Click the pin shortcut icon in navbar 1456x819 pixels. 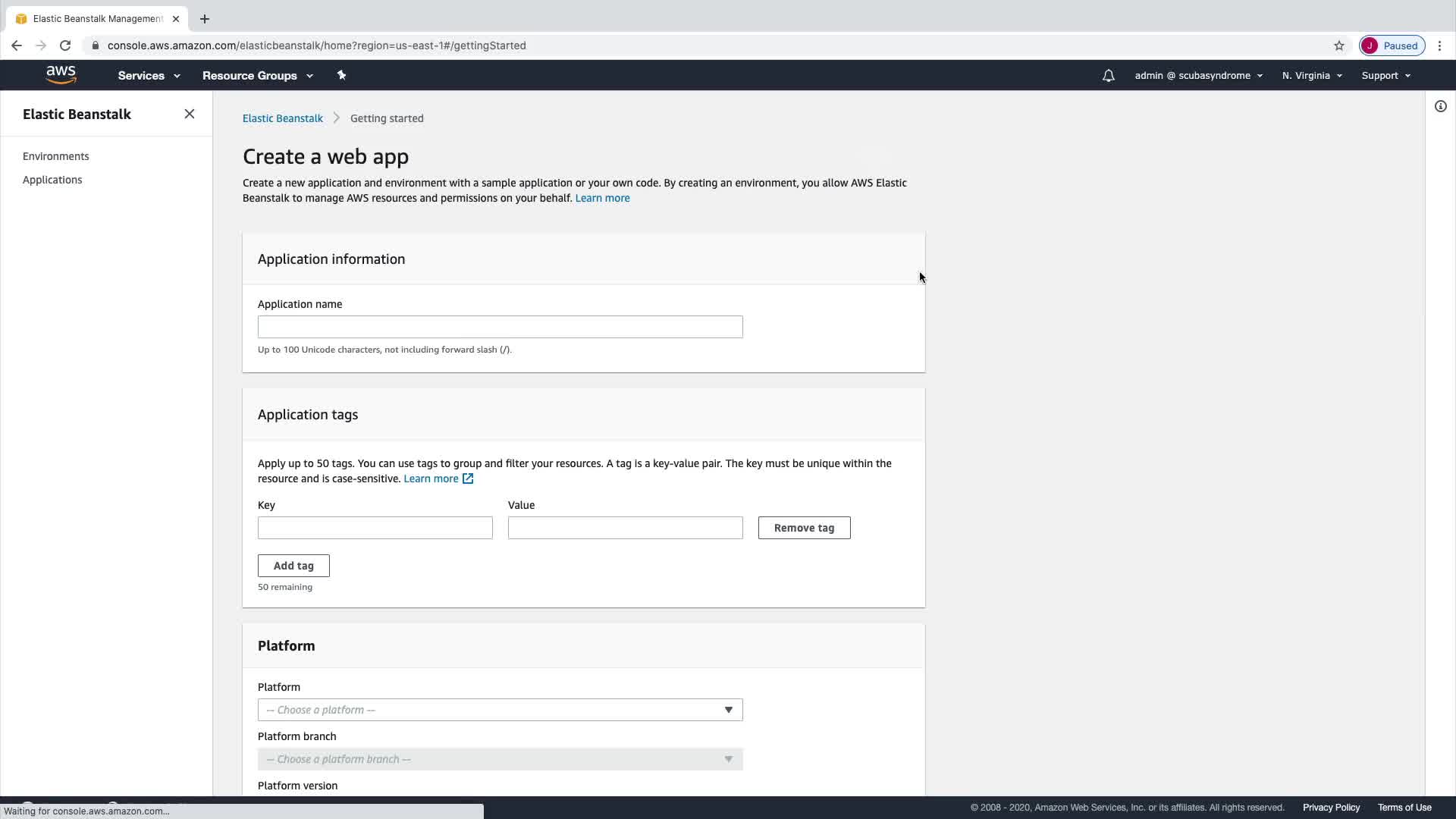(341, 75)
